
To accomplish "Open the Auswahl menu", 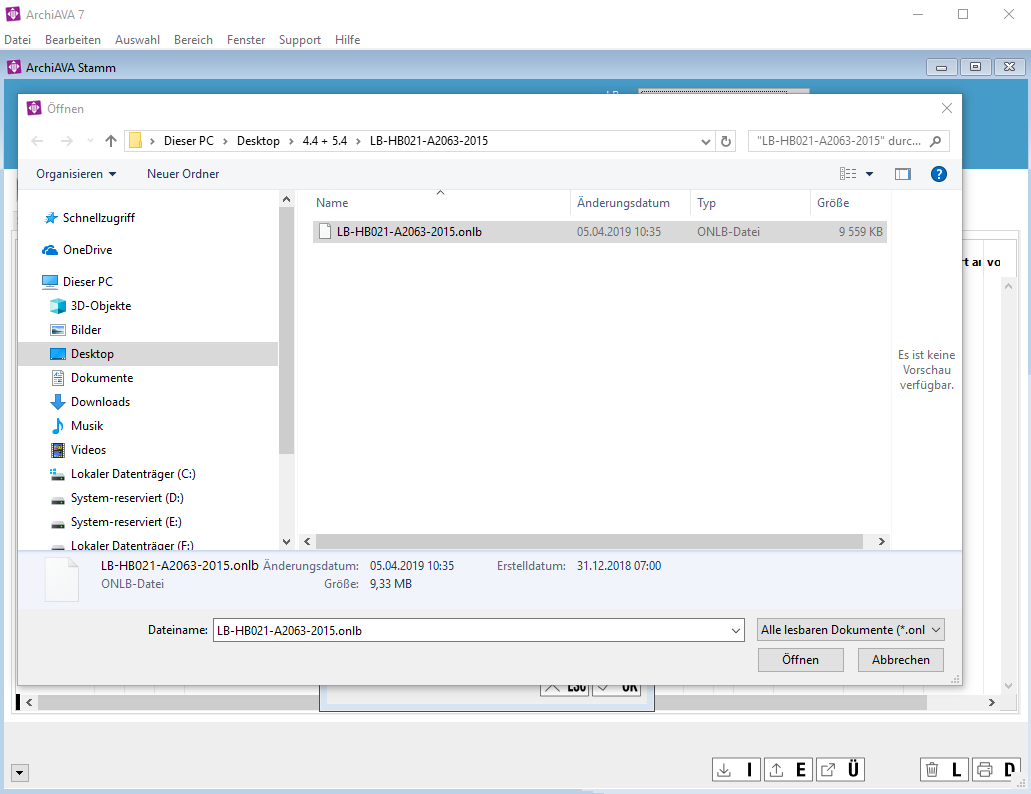I will (x=137, y=39).
